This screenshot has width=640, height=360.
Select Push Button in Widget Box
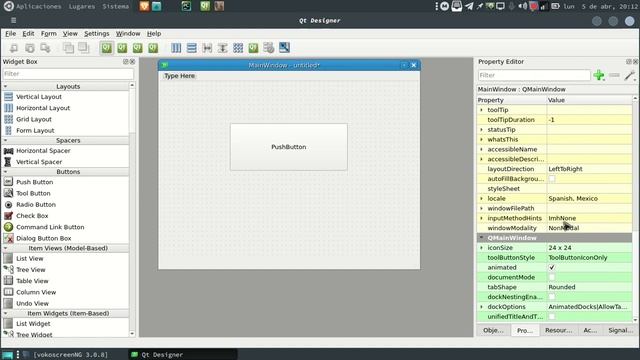pos(35,182)
